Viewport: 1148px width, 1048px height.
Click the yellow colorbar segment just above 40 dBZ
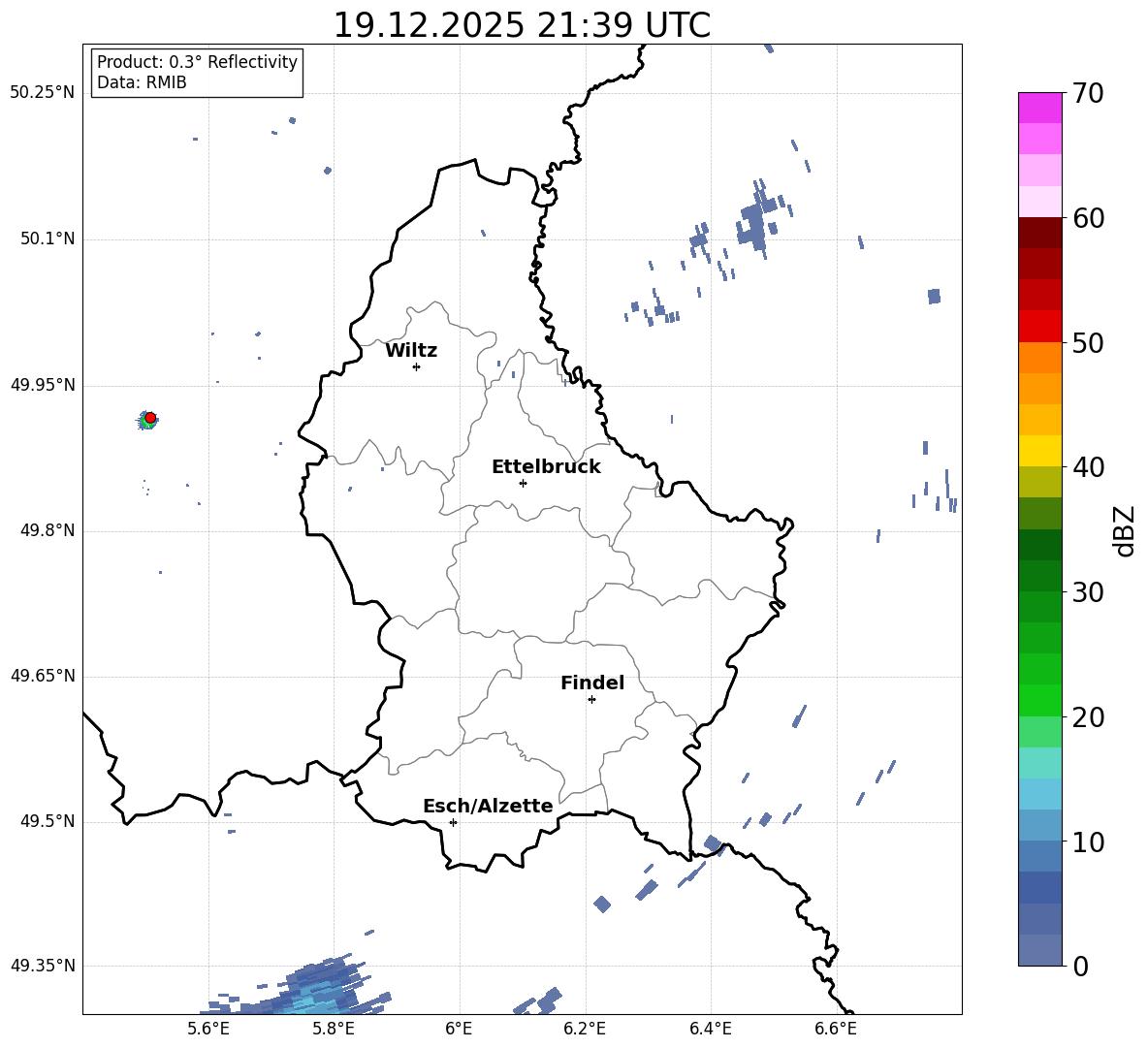click(x=1039, y=451)
